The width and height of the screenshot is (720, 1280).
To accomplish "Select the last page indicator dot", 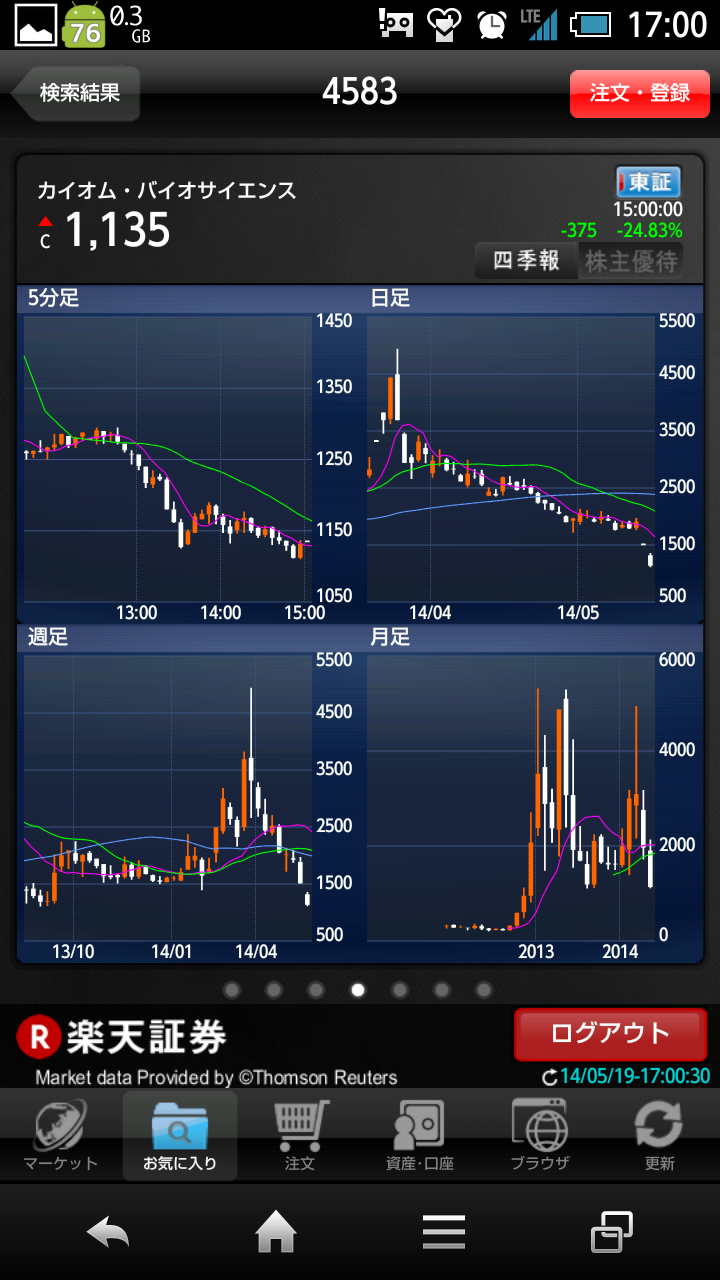I will [x=484, y=990].
